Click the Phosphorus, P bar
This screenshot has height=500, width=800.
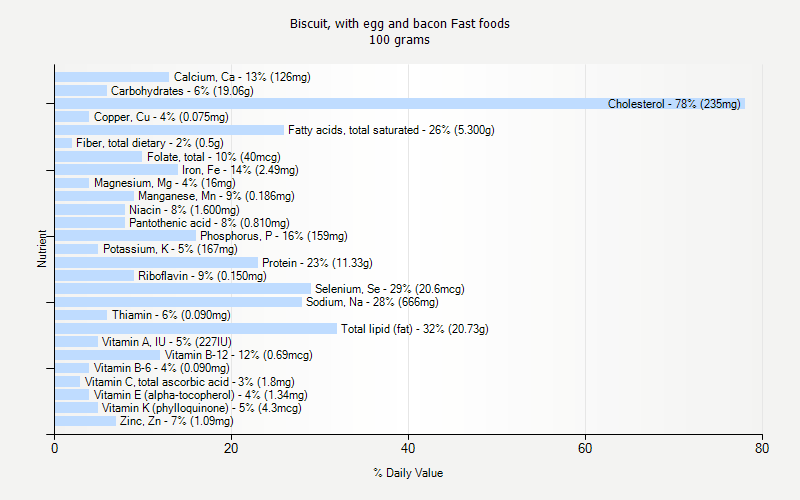pyautogui.click(x=125, y=236)
